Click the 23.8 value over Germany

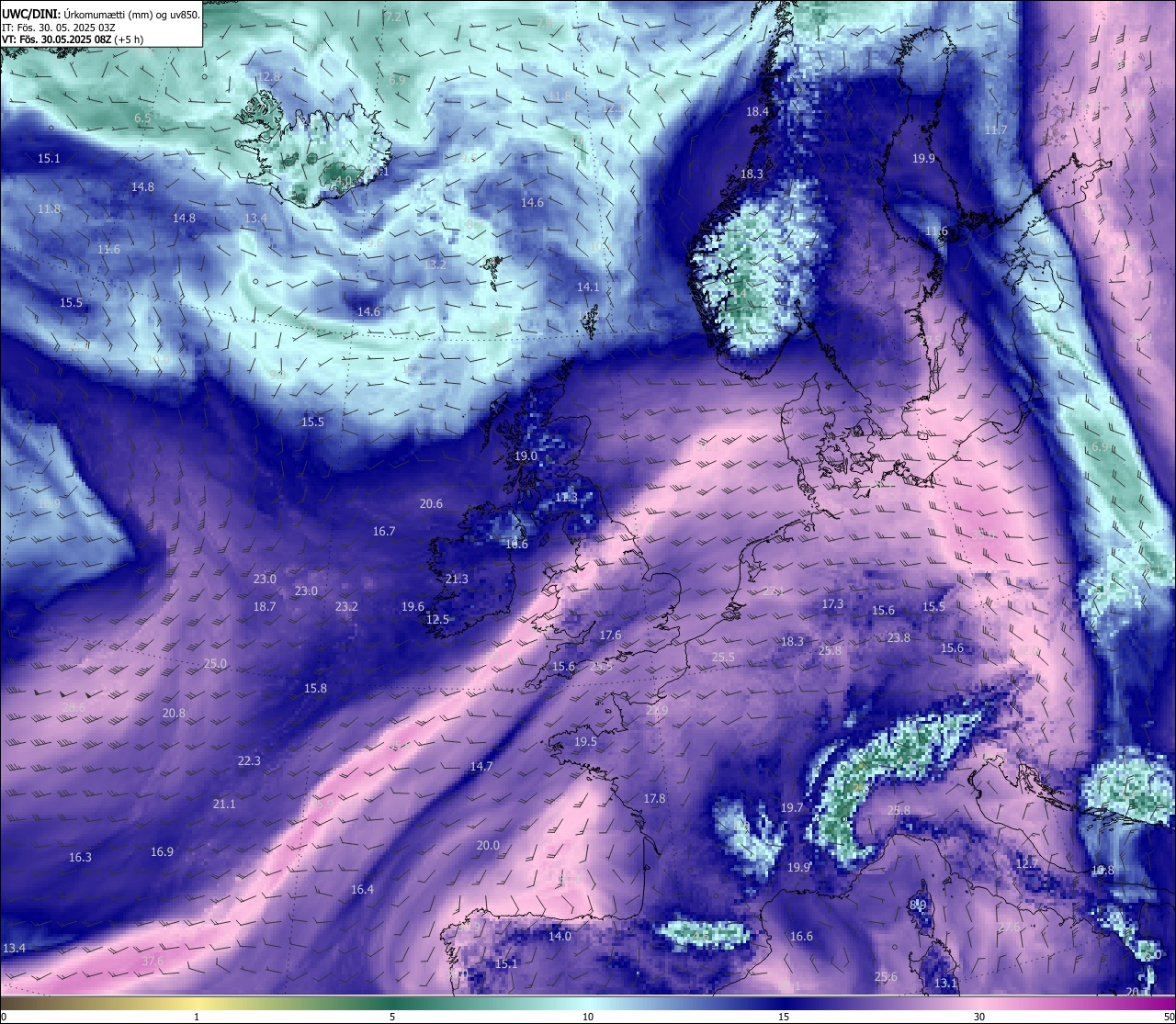point(899,638)
